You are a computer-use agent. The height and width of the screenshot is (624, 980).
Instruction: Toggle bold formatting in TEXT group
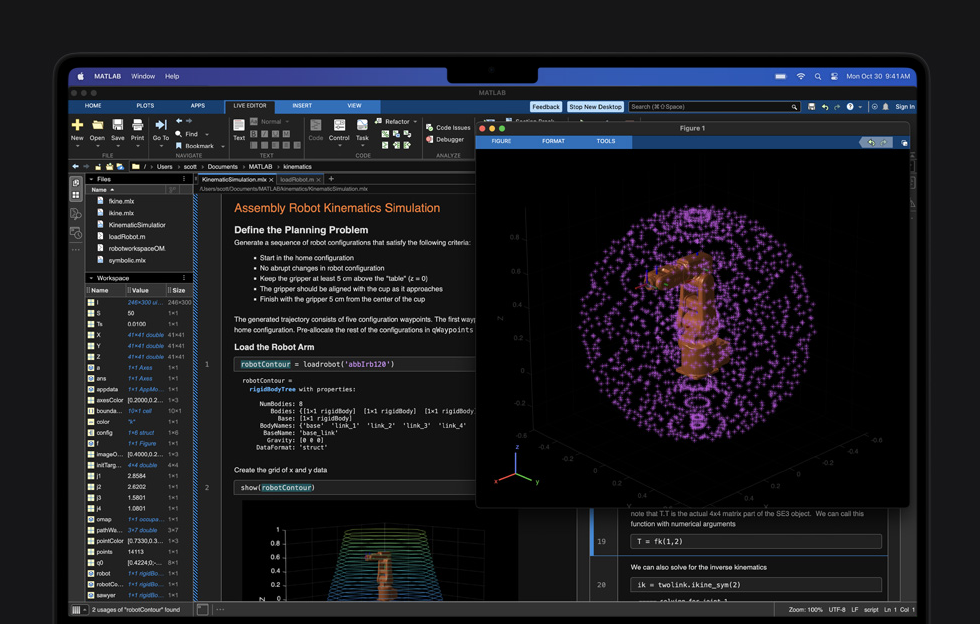[254, 134]
